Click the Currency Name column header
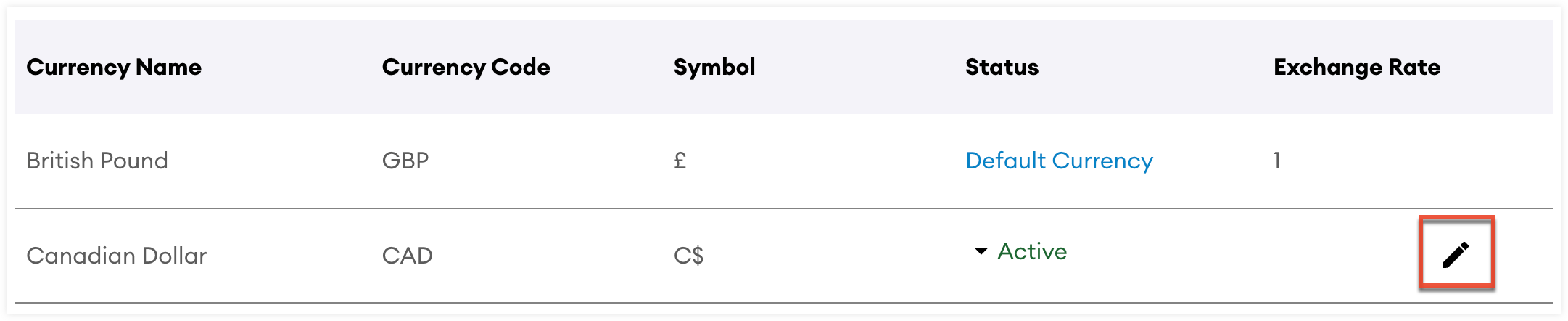1568x321 pixels. [x=114, y=68]
